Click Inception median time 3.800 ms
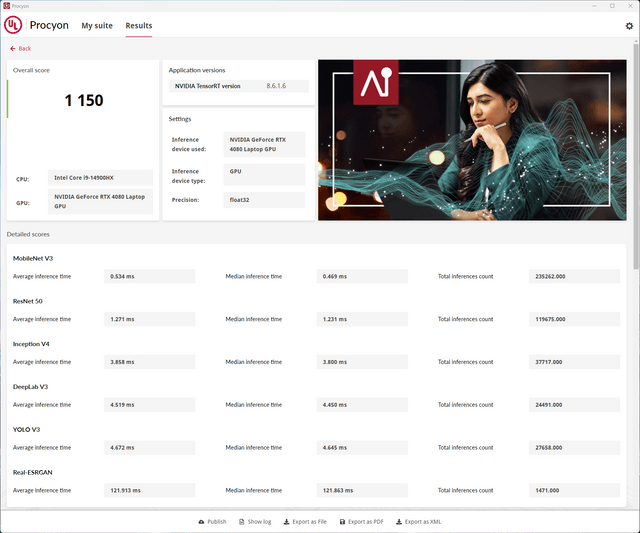Screen dimensions: 640x533 click(x=362, y=362)
